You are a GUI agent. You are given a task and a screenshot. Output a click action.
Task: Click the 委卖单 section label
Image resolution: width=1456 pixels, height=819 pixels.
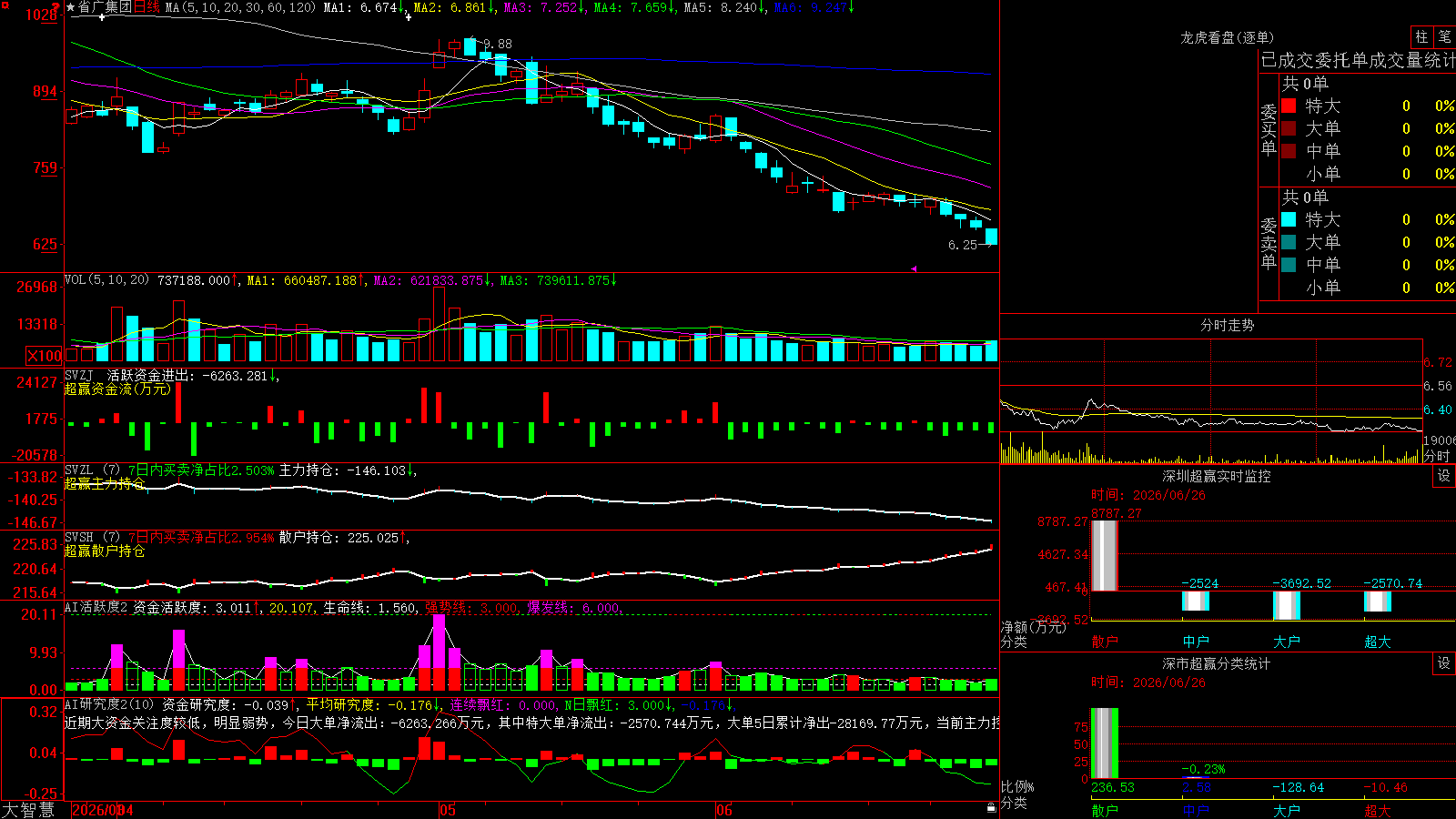1269,243
